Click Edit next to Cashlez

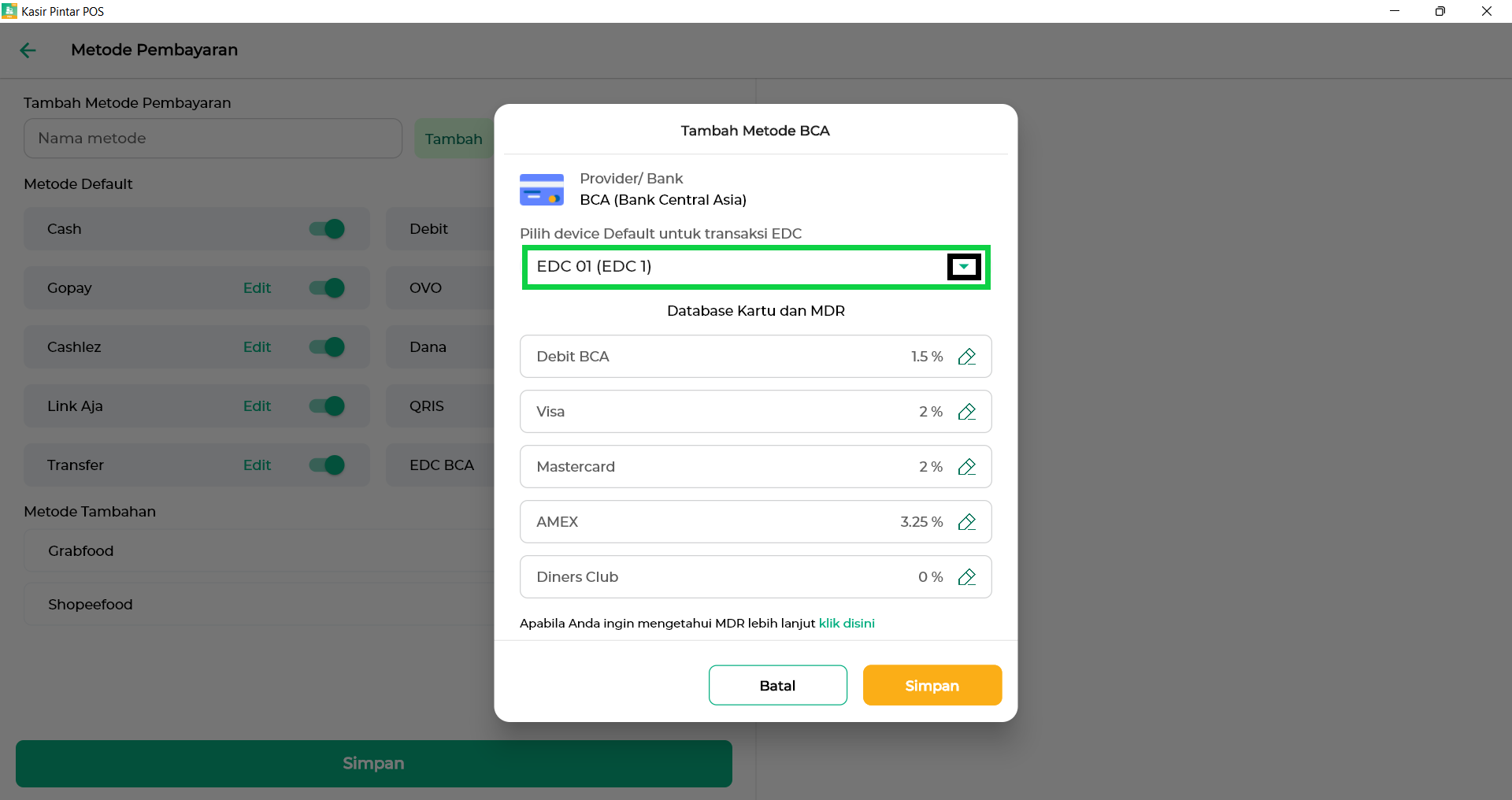(257, 347)
